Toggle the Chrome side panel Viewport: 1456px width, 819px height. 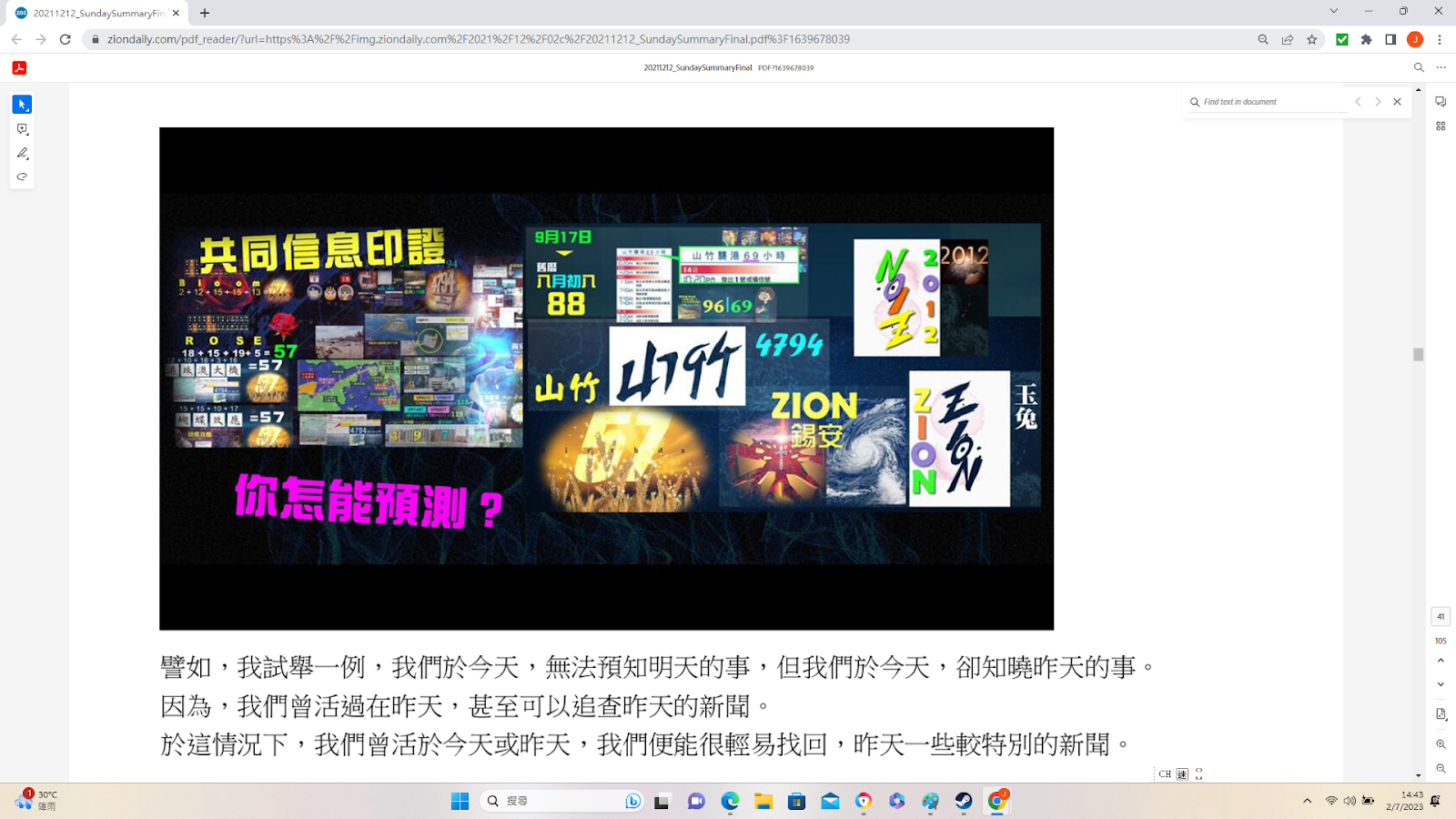[x=1390, y=39]
